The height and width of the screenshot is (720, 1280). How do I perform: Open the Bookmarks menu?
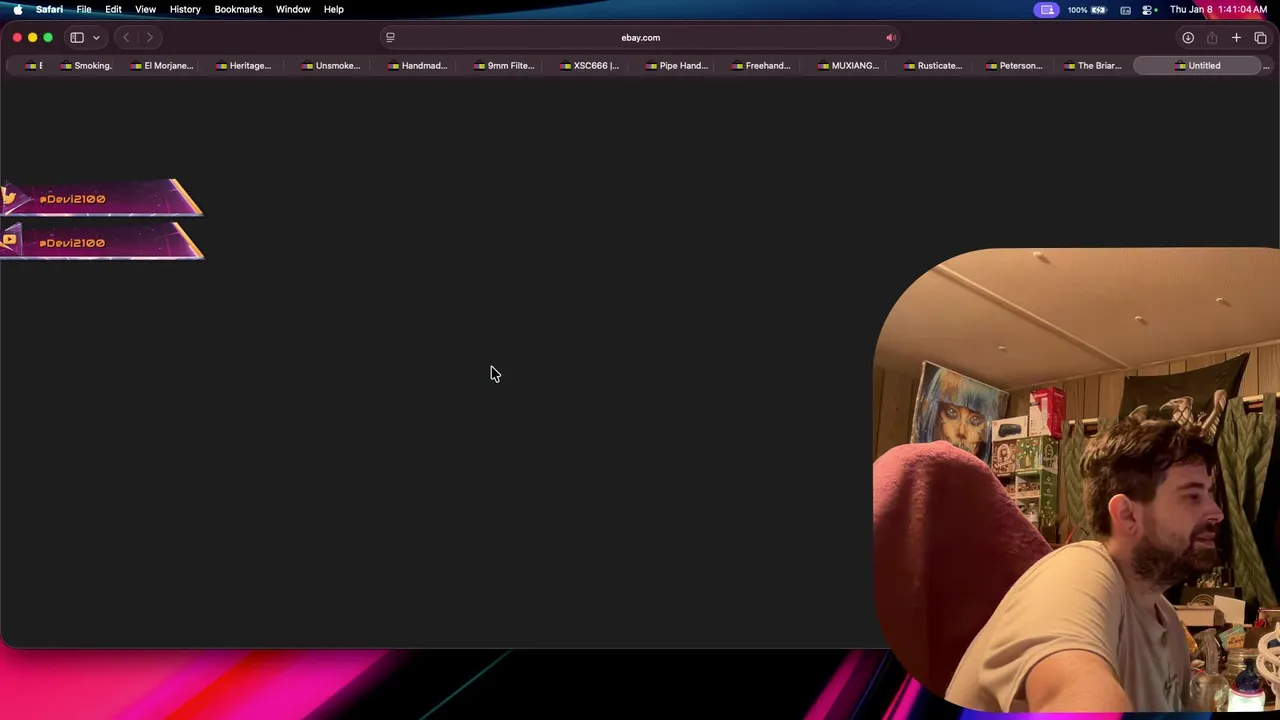coord(238,9)
